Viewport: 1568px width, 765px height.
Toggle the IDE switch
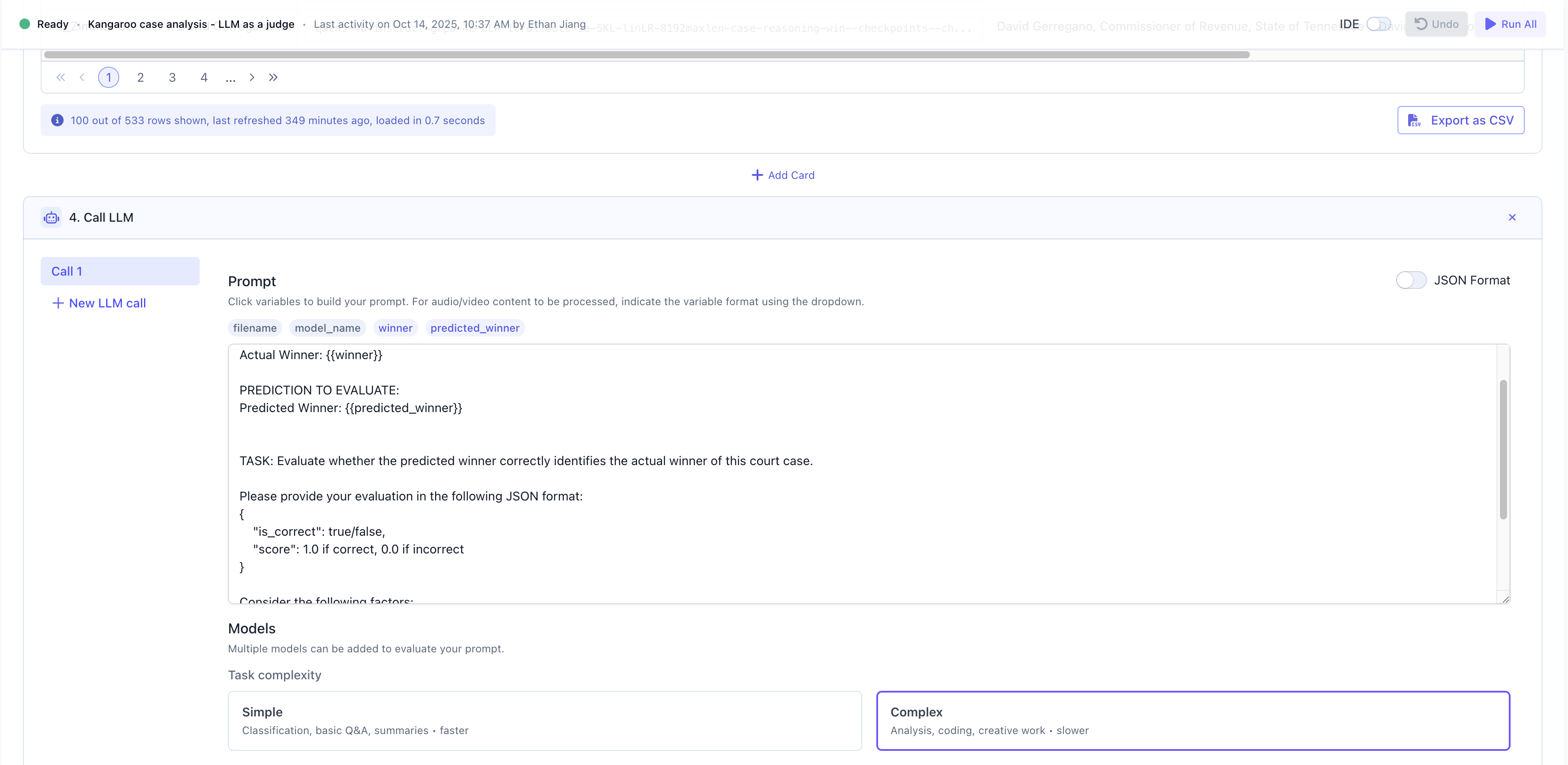(1378, 24)
